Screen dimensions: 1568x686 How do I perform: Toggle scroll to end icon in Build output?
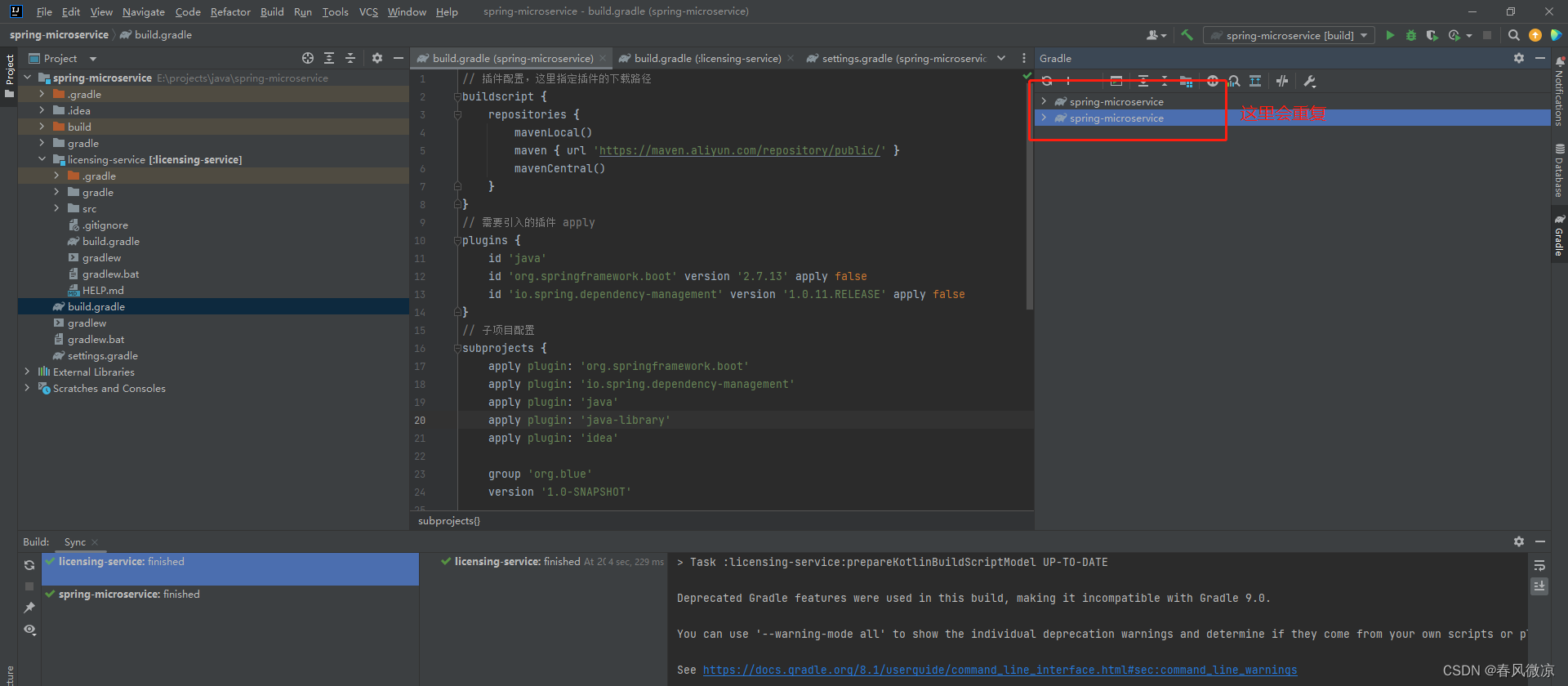pyautogui.click(x=1539, y=586)
